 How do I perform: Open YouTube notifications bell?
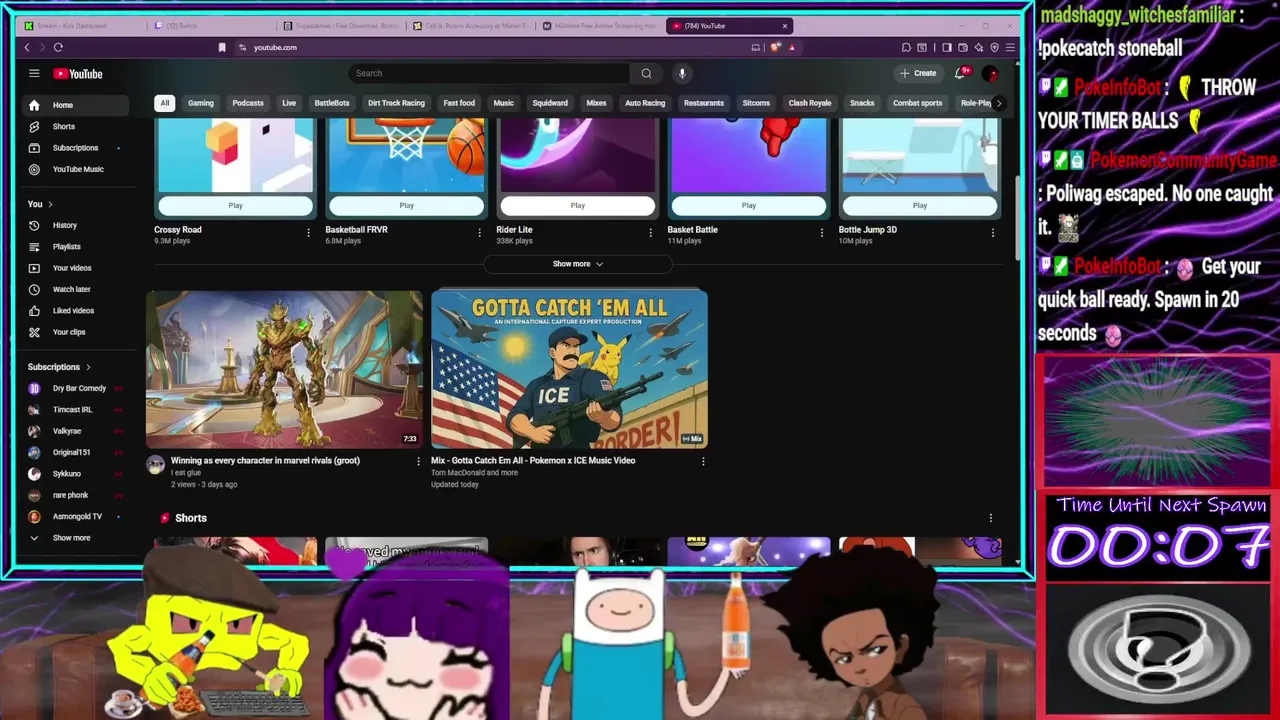960,73
